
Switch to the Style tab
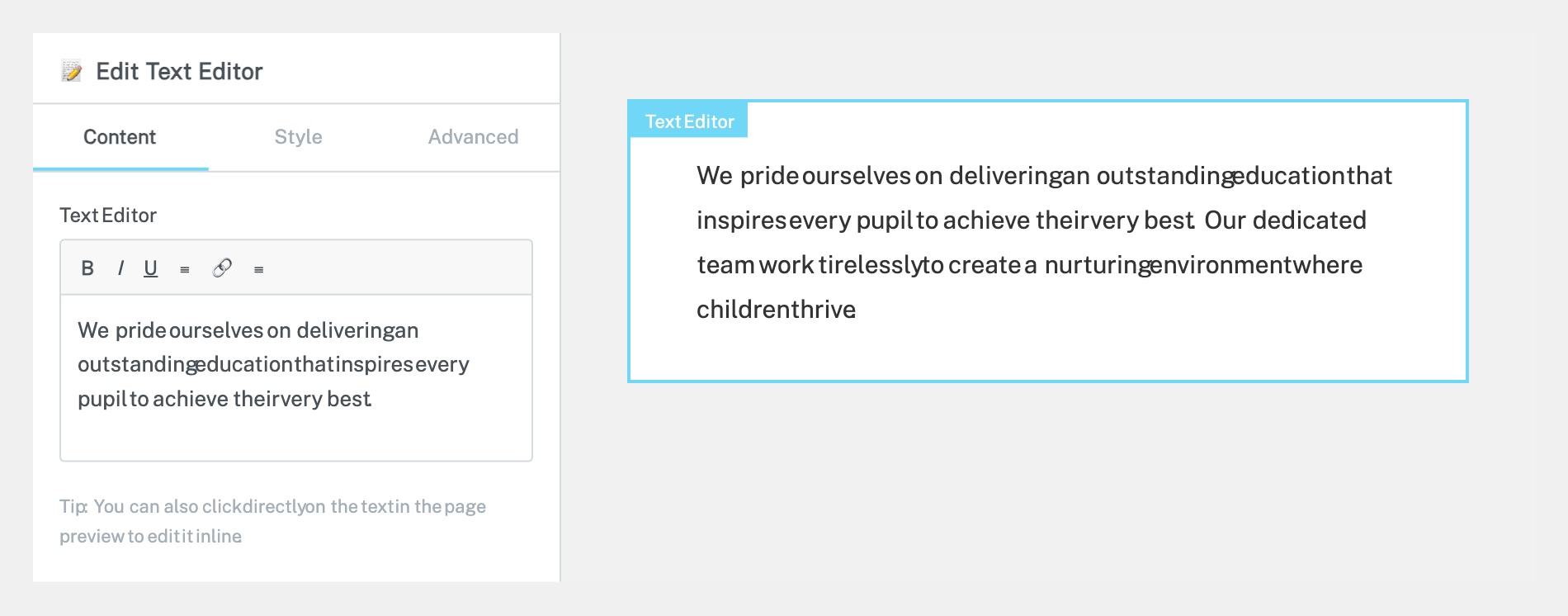click(298, 137)
